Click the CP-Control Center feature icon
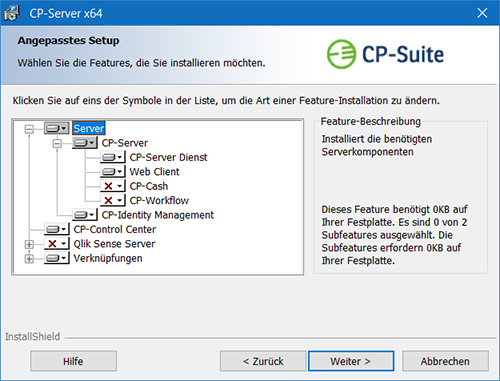Screen dimensions: 500x381 point(57,229)
